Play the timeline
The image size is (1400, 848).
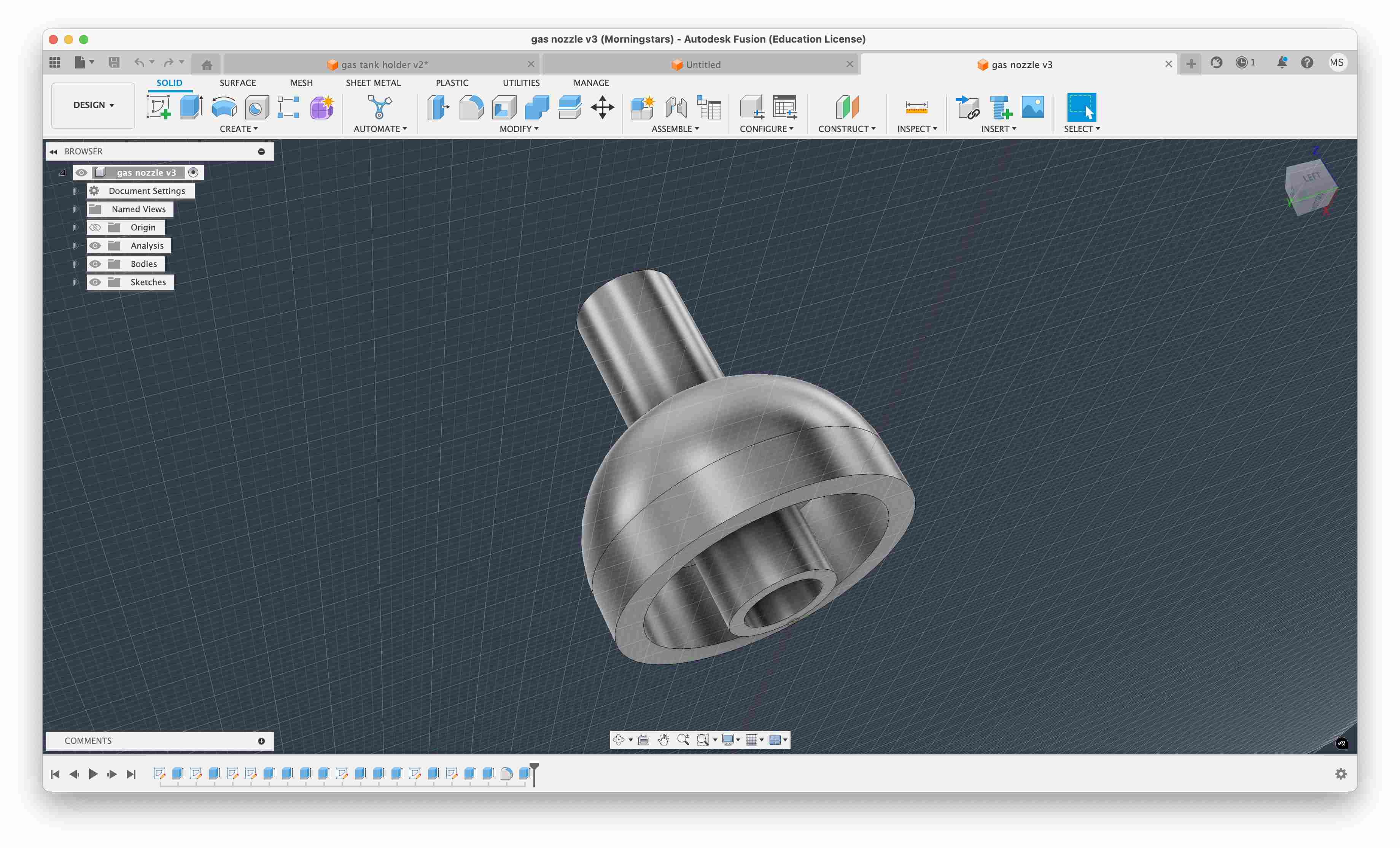tap(93, 773)
